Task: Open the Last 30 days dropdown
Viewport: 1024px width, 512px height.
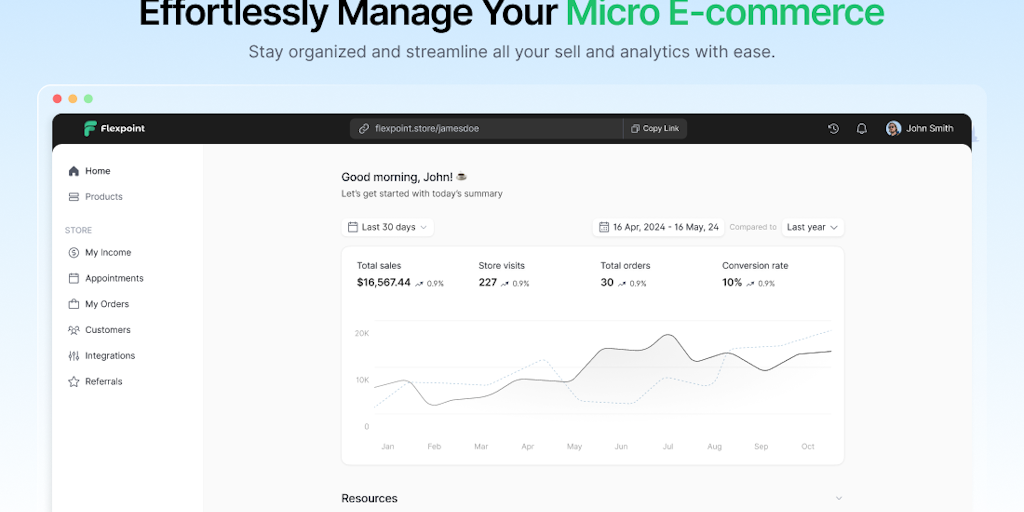Action: 388,227
